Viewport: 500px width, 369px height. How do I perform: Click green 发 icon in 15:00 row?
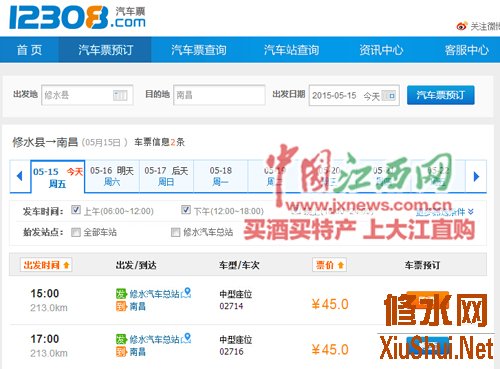[x=121, y=294]
